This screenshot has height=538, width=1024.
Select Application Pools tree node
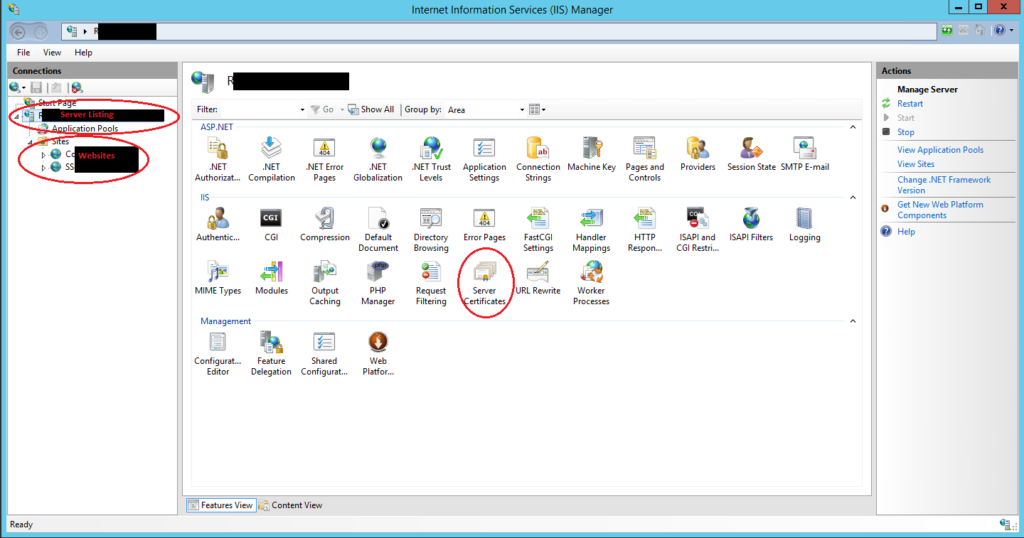tap(85, 129)
